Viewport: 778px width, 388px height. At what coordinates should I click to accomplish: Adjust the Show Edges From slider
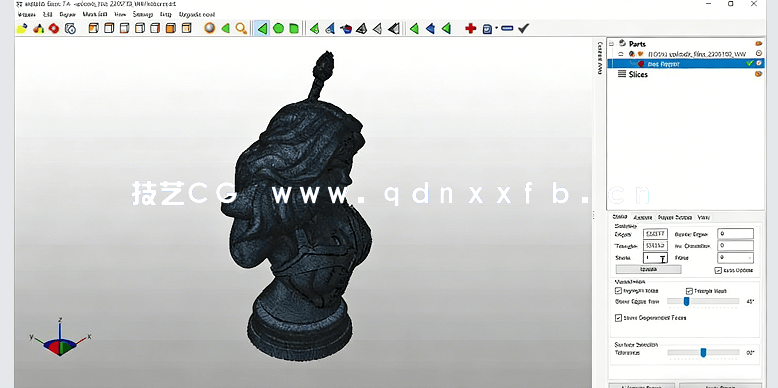pyautogui.click(x=703, y=301)
